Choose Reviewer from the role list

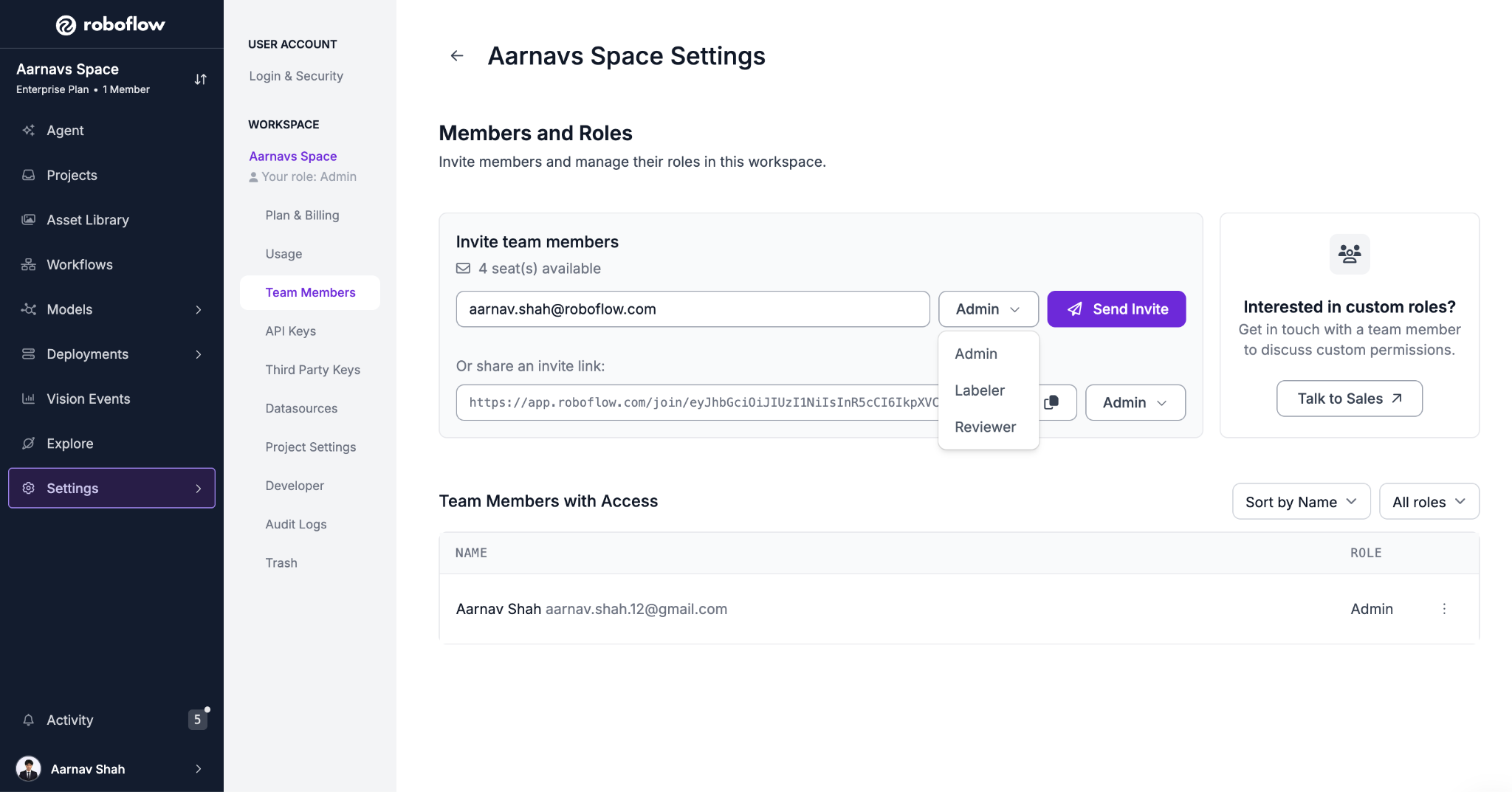point(989,427)
